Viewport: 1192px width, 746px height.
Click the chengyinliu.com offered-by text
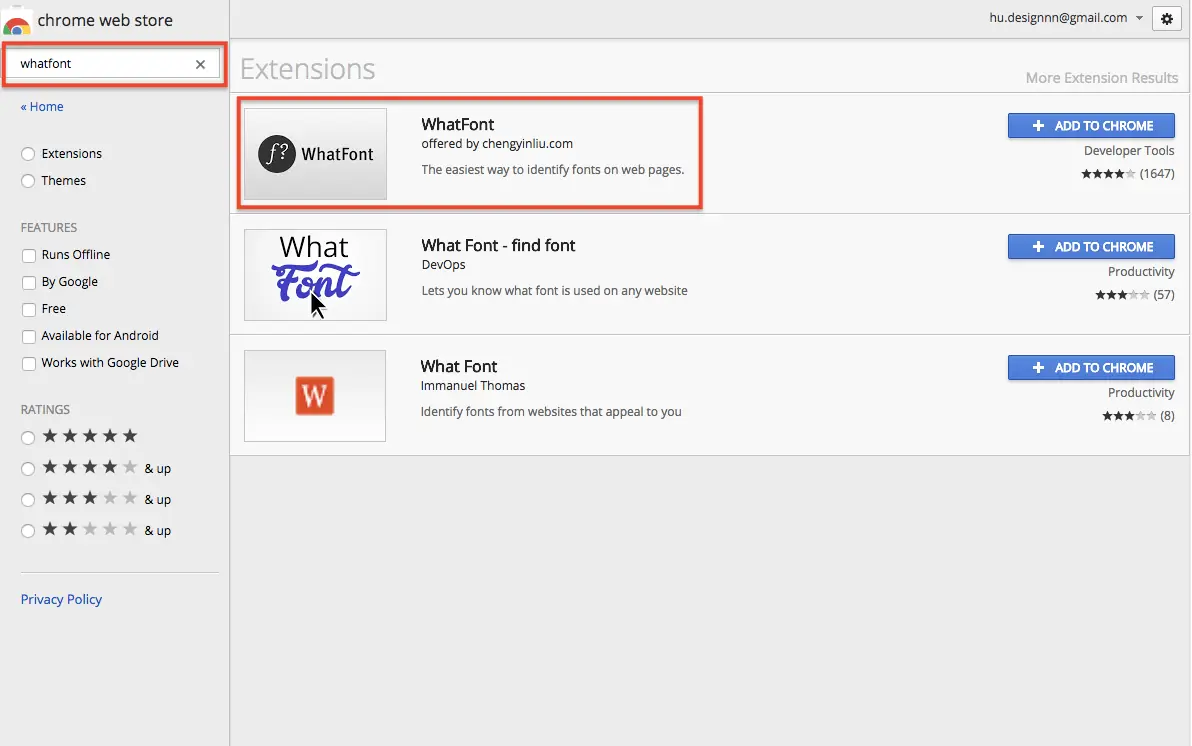pos(497,144)
